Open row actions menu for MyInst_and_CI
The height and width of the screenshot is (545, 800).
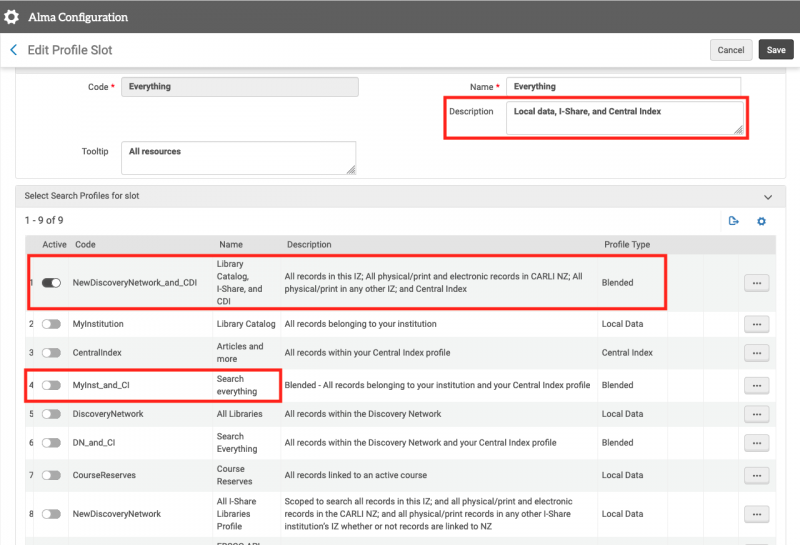[x=757, y=385]
